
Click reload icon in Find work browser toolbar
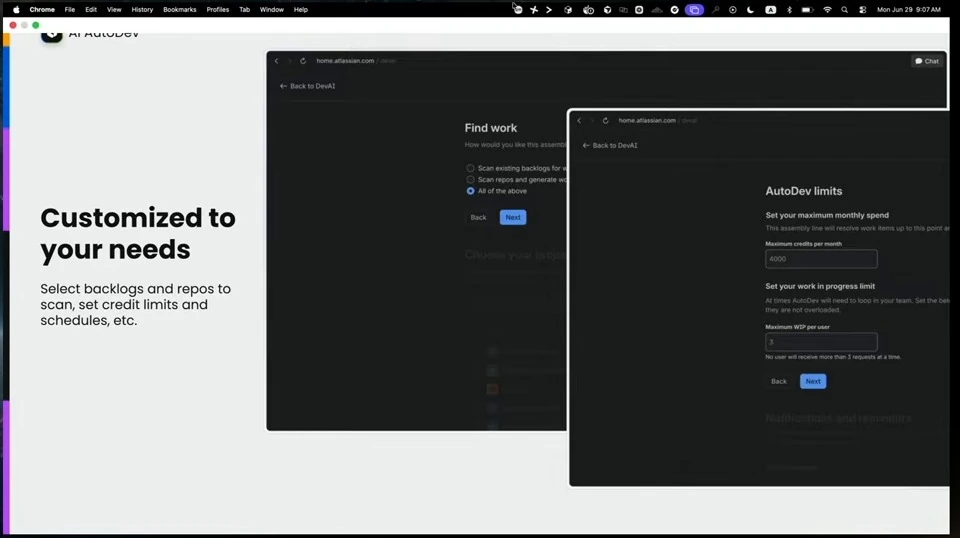tap(302, 61)
